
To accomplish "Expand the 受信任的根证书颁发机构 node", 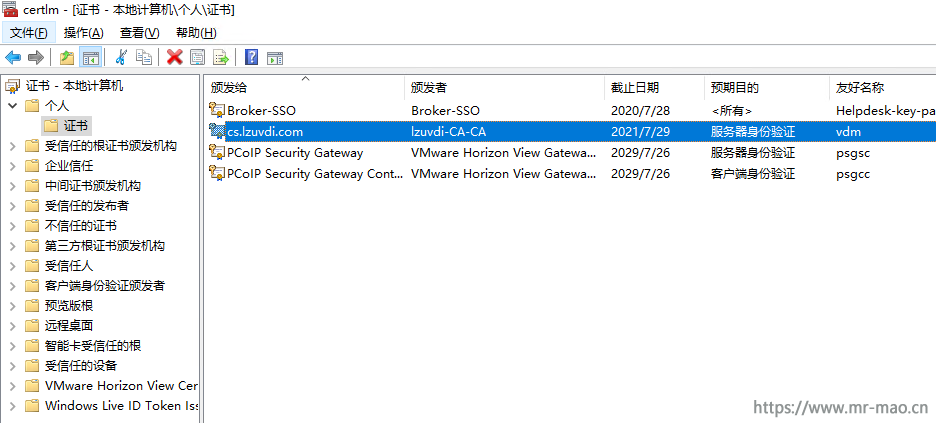I will click(13, 146).
